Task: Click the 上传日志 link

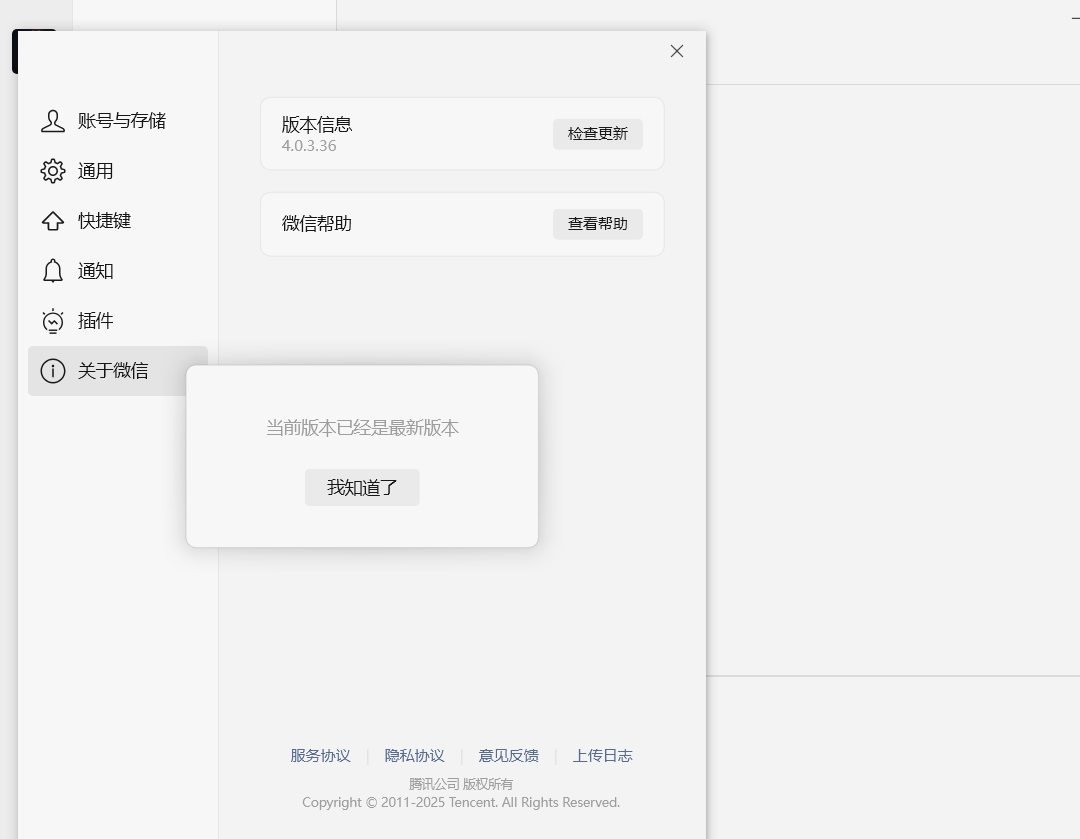Action: click(603, 756)
